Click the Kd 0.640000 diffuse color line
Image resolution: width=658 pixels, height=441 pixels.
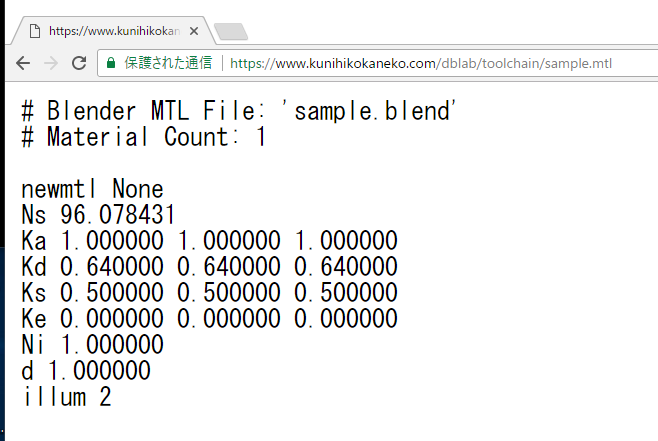pos(209,267)
